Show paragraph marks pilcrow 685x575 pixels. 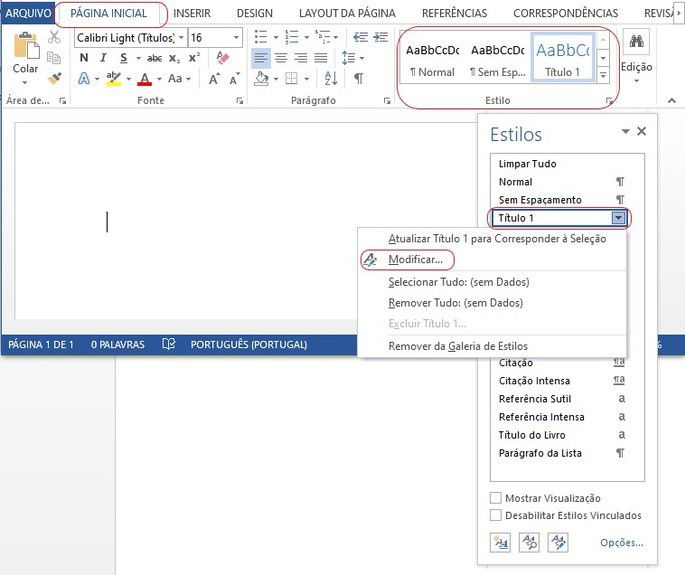tap(358, 79)
